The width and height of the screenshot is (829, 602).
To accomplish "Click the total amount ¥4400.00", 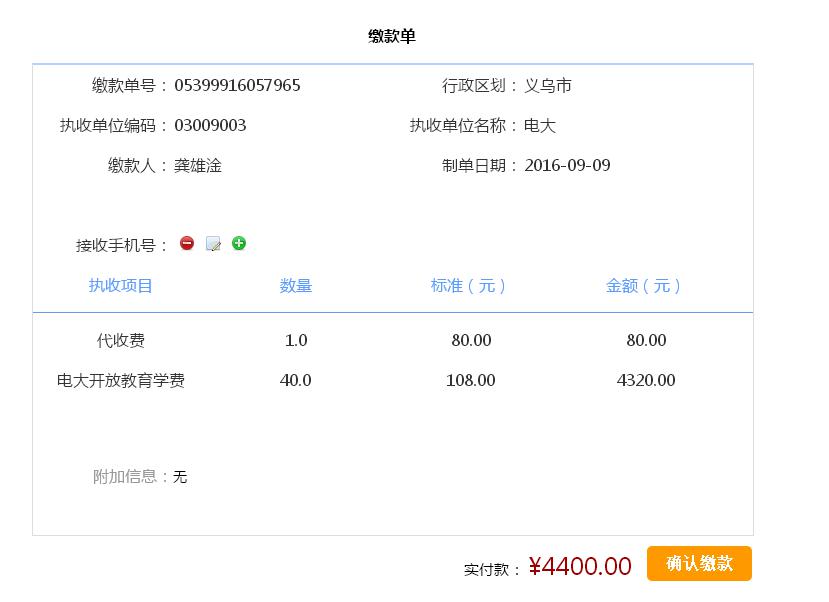I will tap(580, 567).
